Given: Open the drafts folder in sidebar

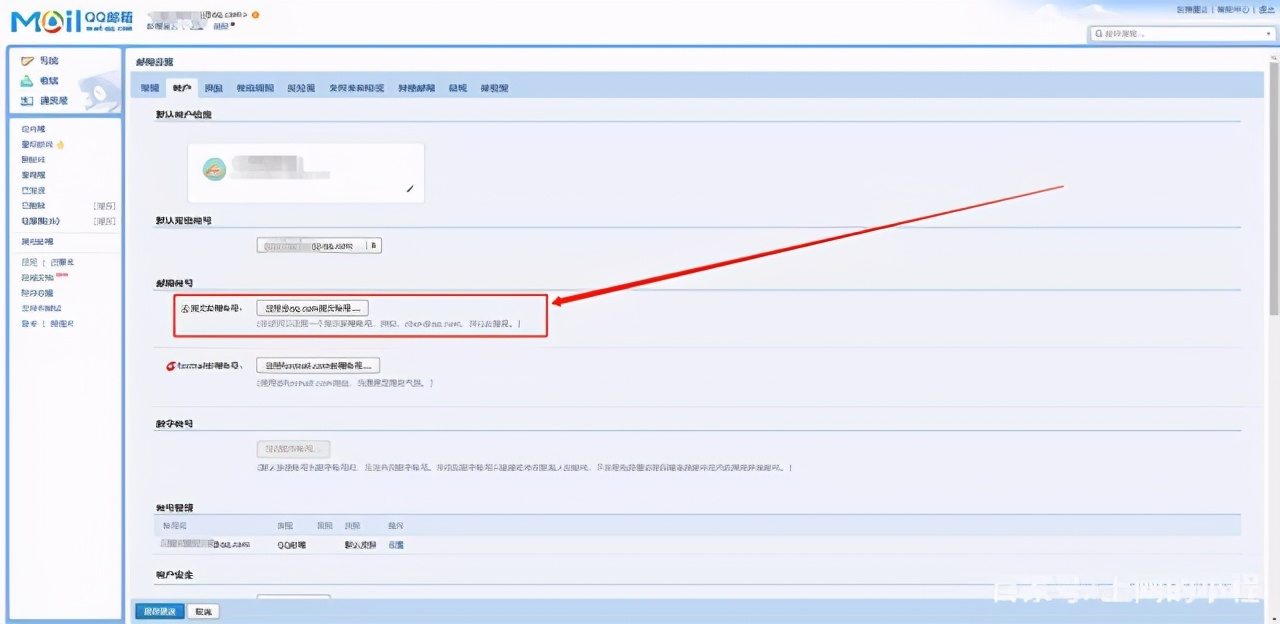Looking at the screenshot, I should click(x=33, y=175).
